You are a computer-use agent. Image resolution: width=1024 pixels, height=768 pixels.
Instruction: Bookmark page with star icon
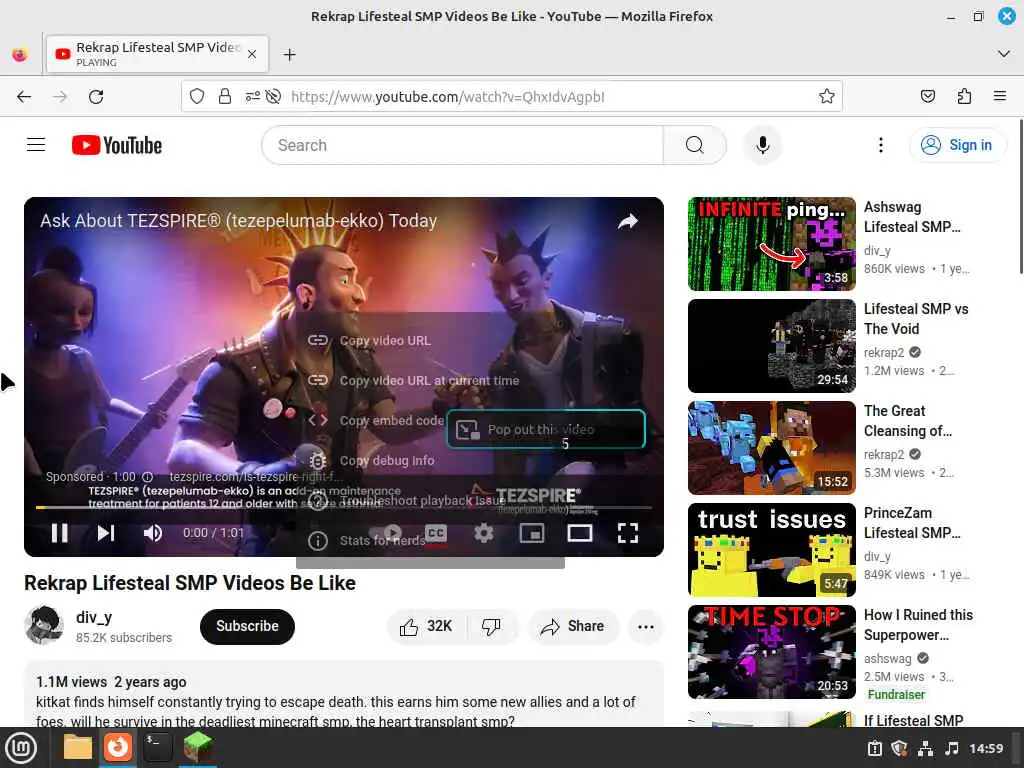[x=826, y=97]
